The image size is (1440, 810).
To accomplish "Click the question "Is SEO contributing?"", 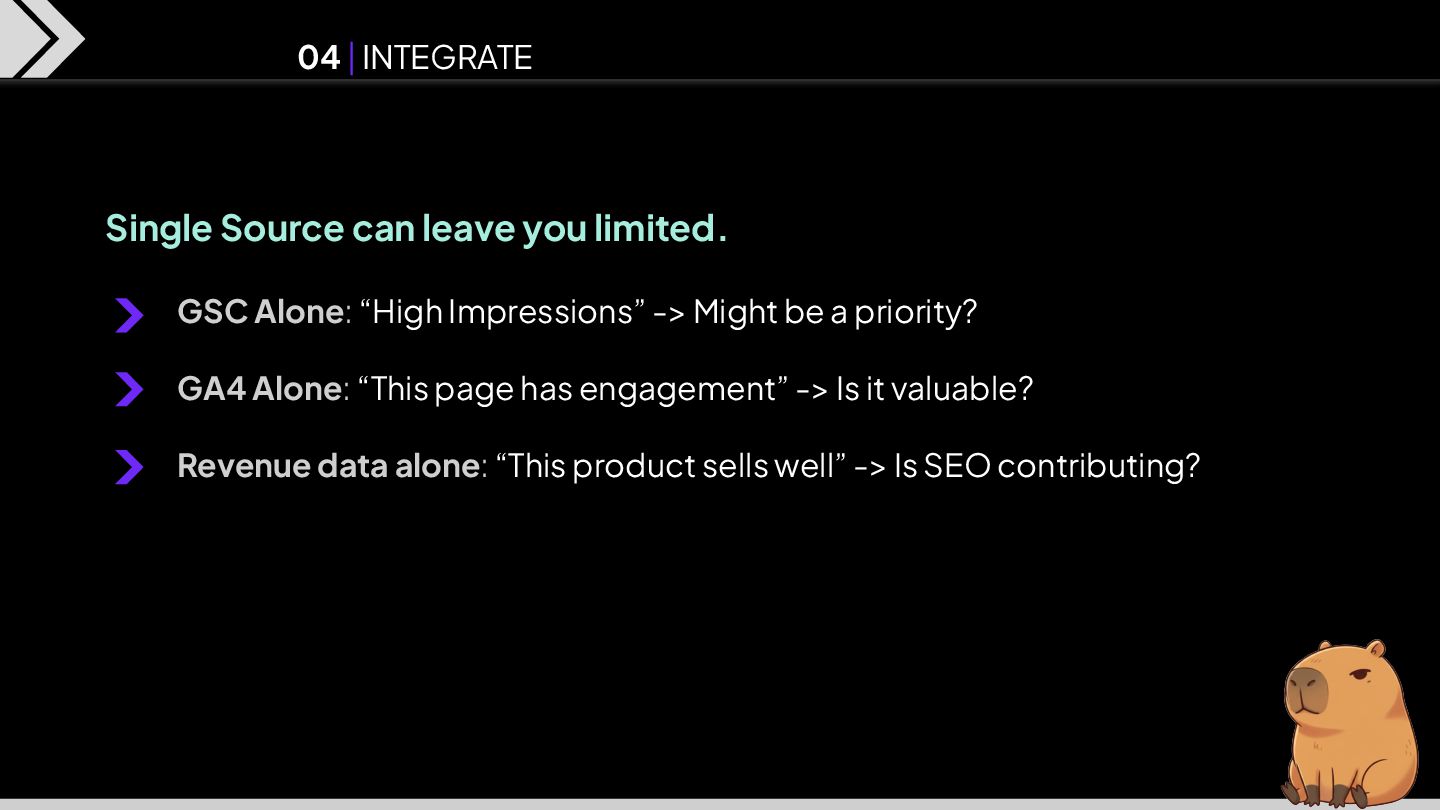I will pyautogui.click(x=1047, y=466).
